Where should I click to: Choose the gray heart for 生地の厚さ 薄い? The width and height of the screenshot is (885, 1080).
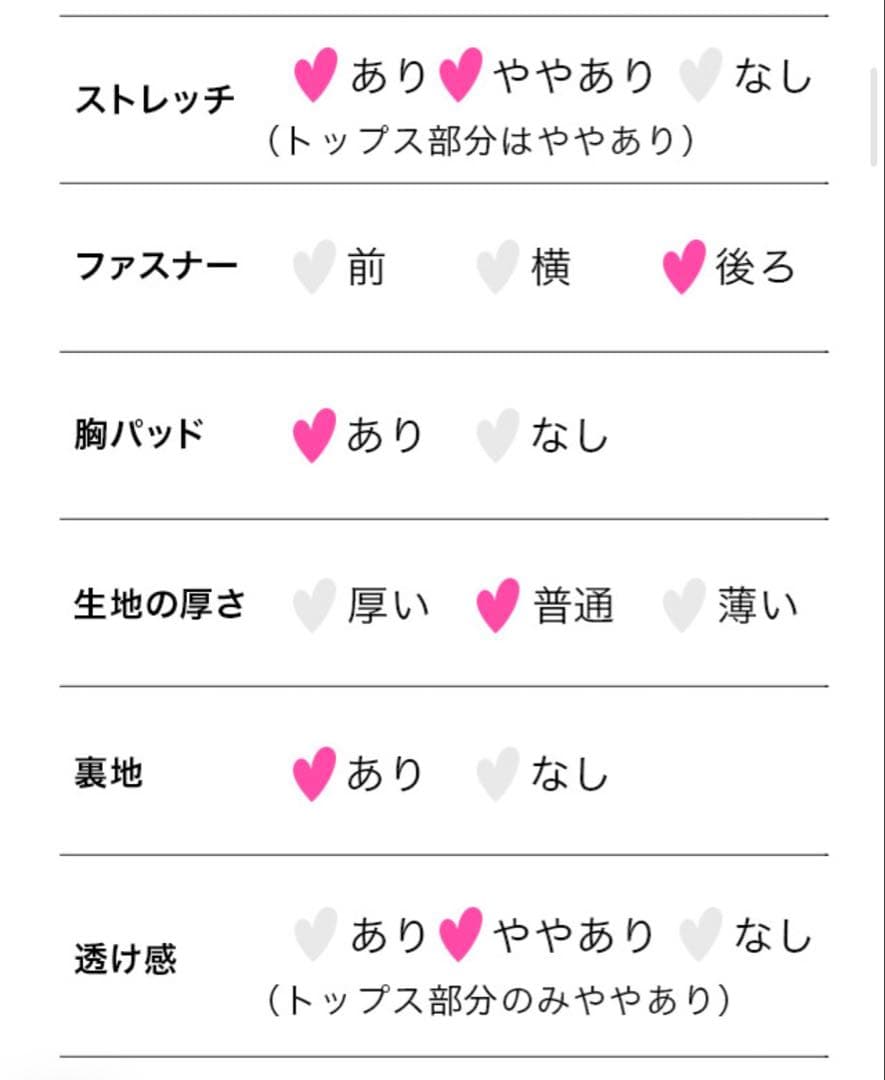click(x=684, y=606)
